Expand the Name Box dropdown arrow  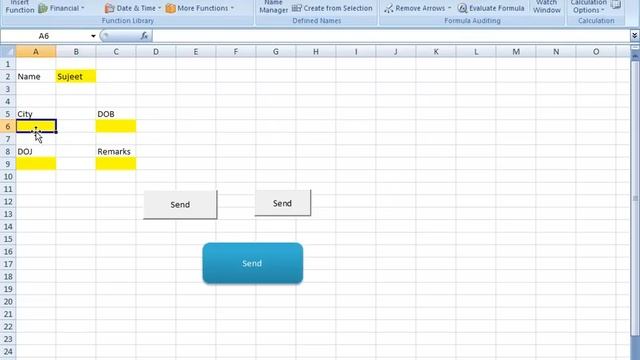tap(93, 36)
